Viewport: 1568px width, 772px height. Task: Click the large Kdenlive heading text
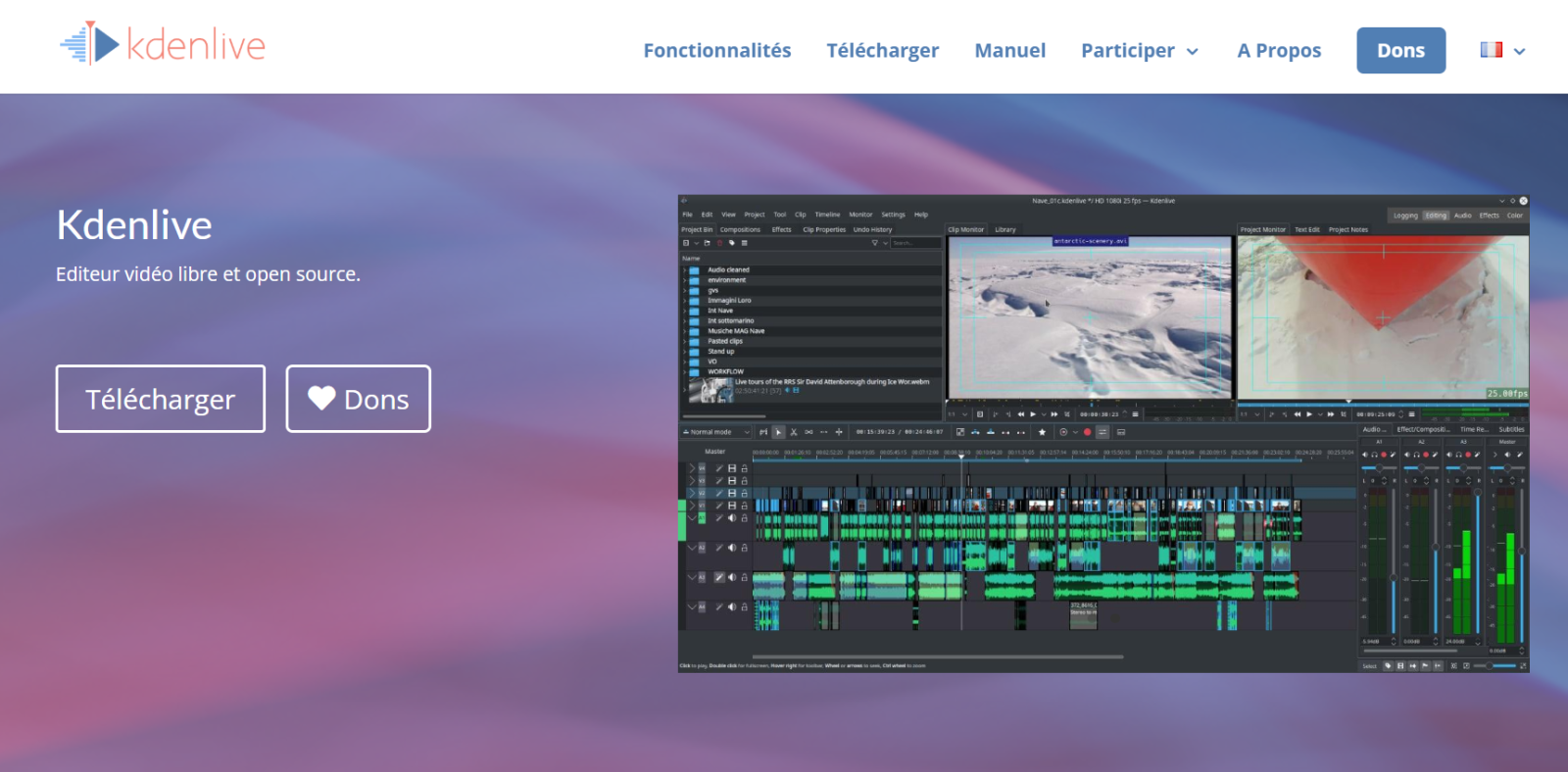134,224
